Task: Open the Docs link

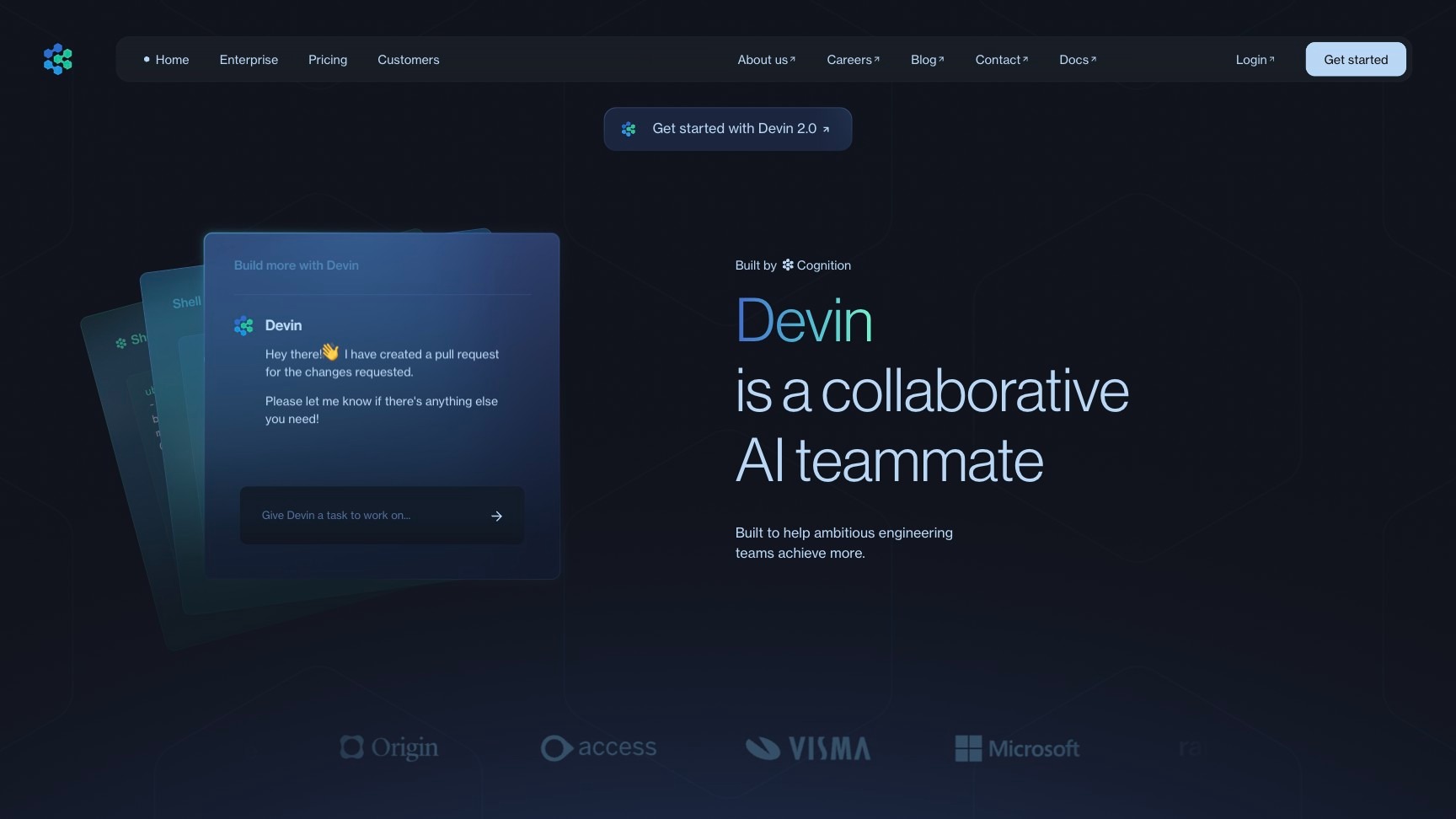Action: click(1076, 59)
